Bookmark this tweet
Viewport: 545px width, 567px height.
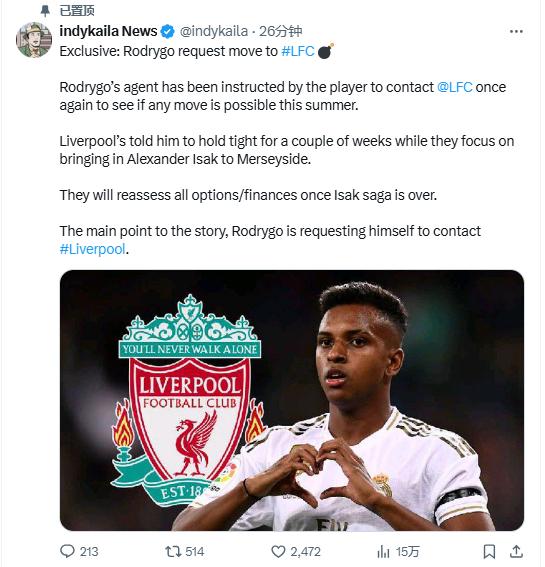(x=489, y=551)
